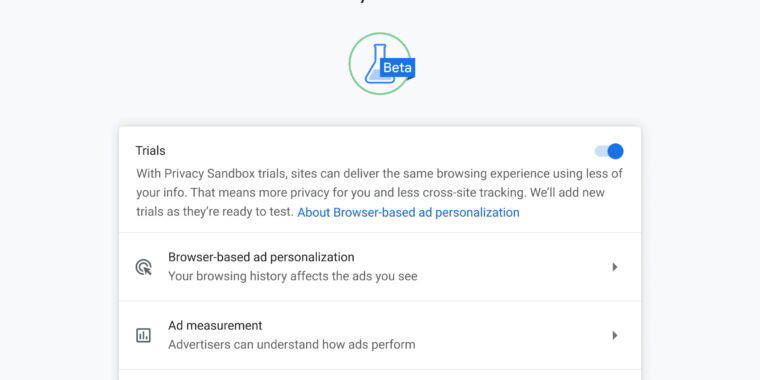
Task: Click the blue knob of the Trials switch
Action: [616, 151]
